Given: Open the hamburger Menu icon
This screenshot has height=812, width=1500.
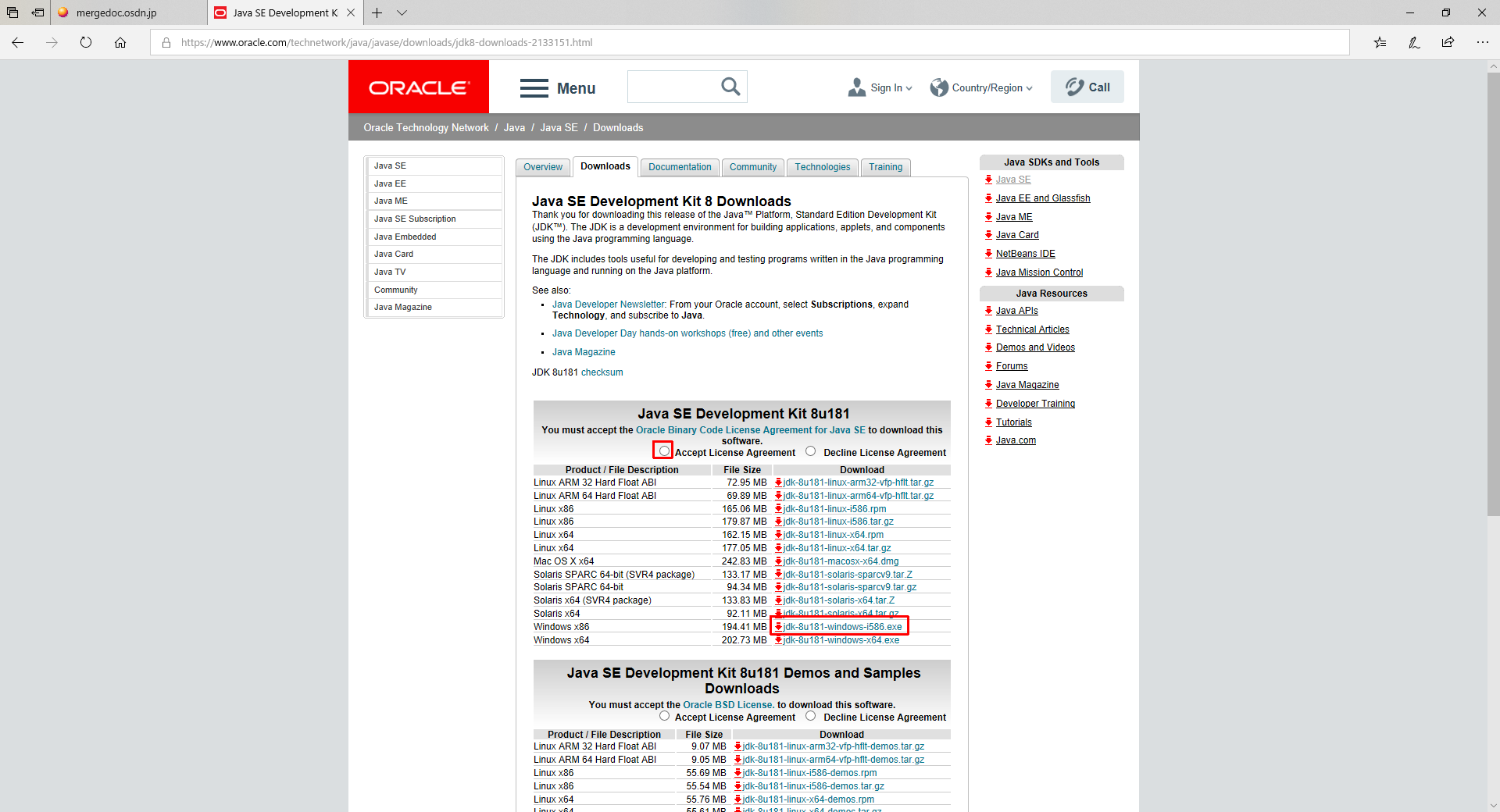Looking at the screenshot, I should click(534, 88).
